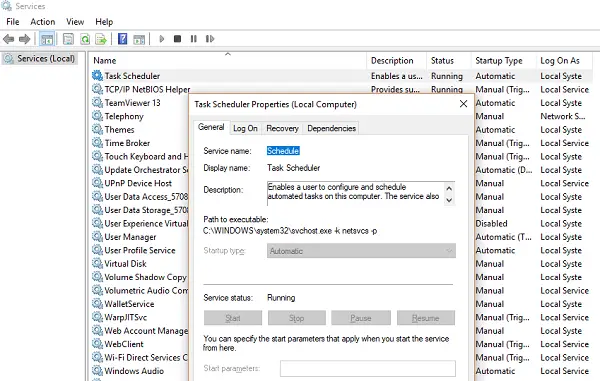
Task: Switch to the Dependencies tab
Action: 331,129
